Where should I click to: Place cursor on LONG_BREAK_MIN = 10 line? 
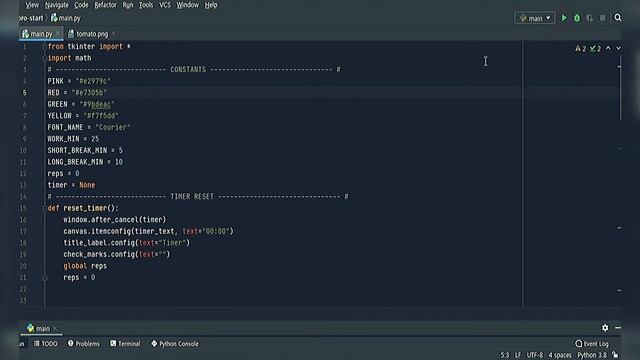[x=85, y=162]
